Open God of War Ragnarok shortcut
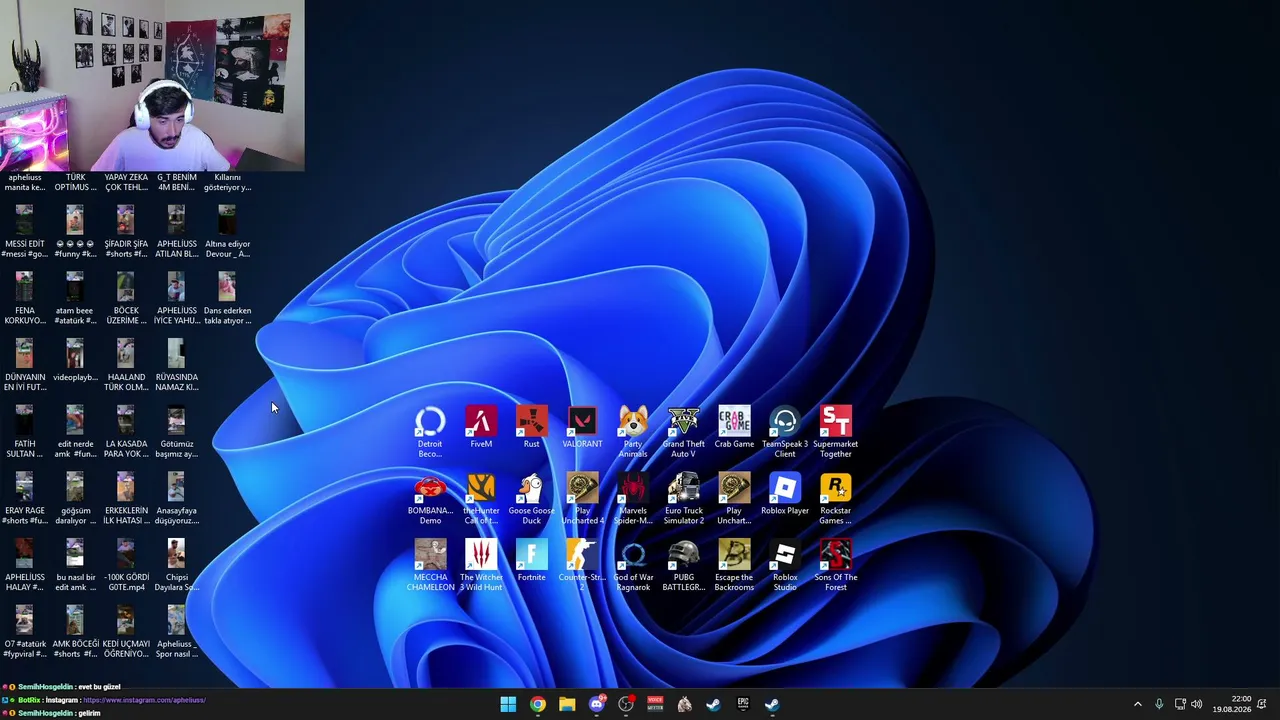Image resolution: width=1280 pixels, height=720 pixels. (x=633, y=565)
